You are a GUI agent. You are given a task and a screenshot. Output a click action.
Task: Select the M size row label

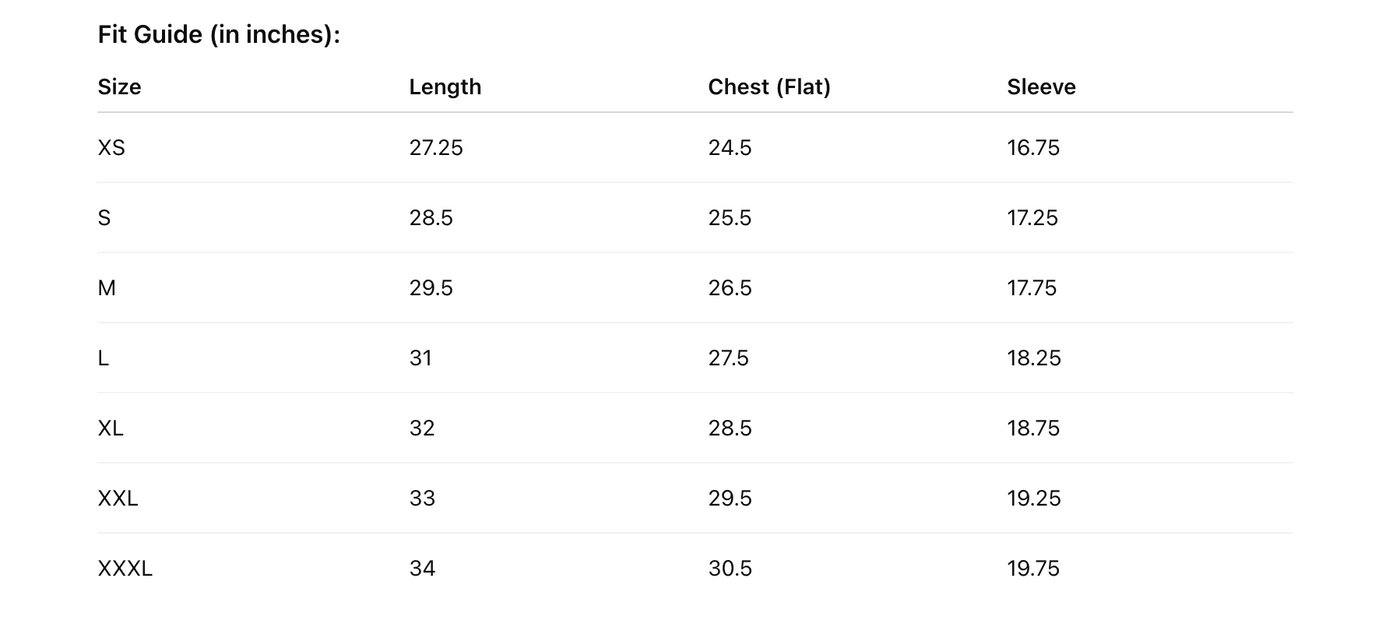107,288
